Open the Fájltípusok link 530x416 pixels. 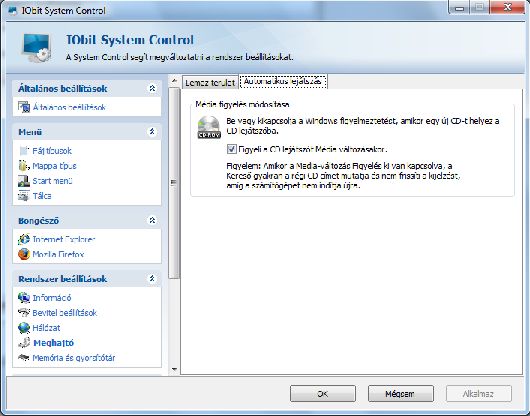[52, 151]
